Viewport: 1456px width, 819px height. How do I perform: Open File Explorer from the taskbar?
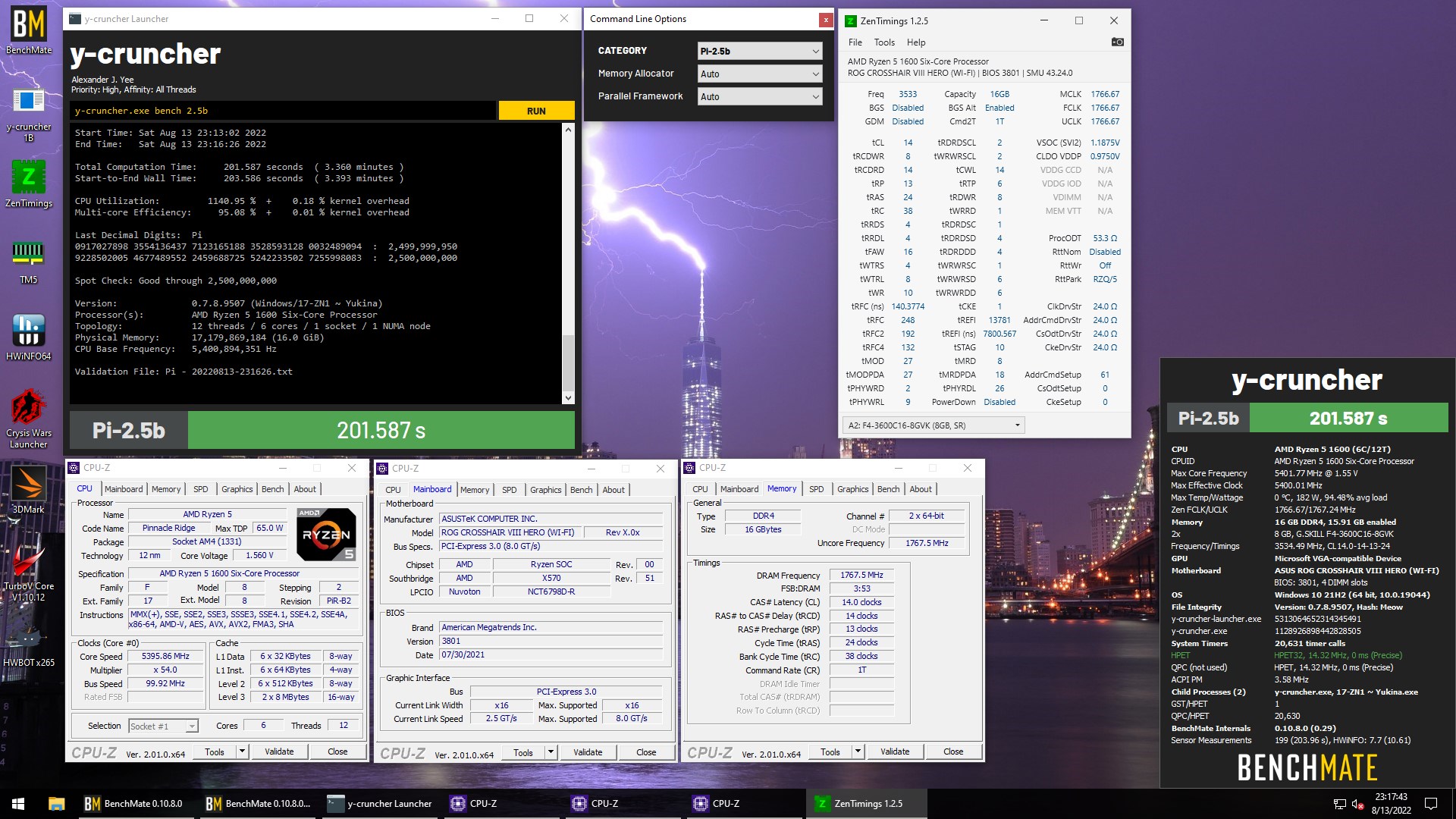point(56,804)
